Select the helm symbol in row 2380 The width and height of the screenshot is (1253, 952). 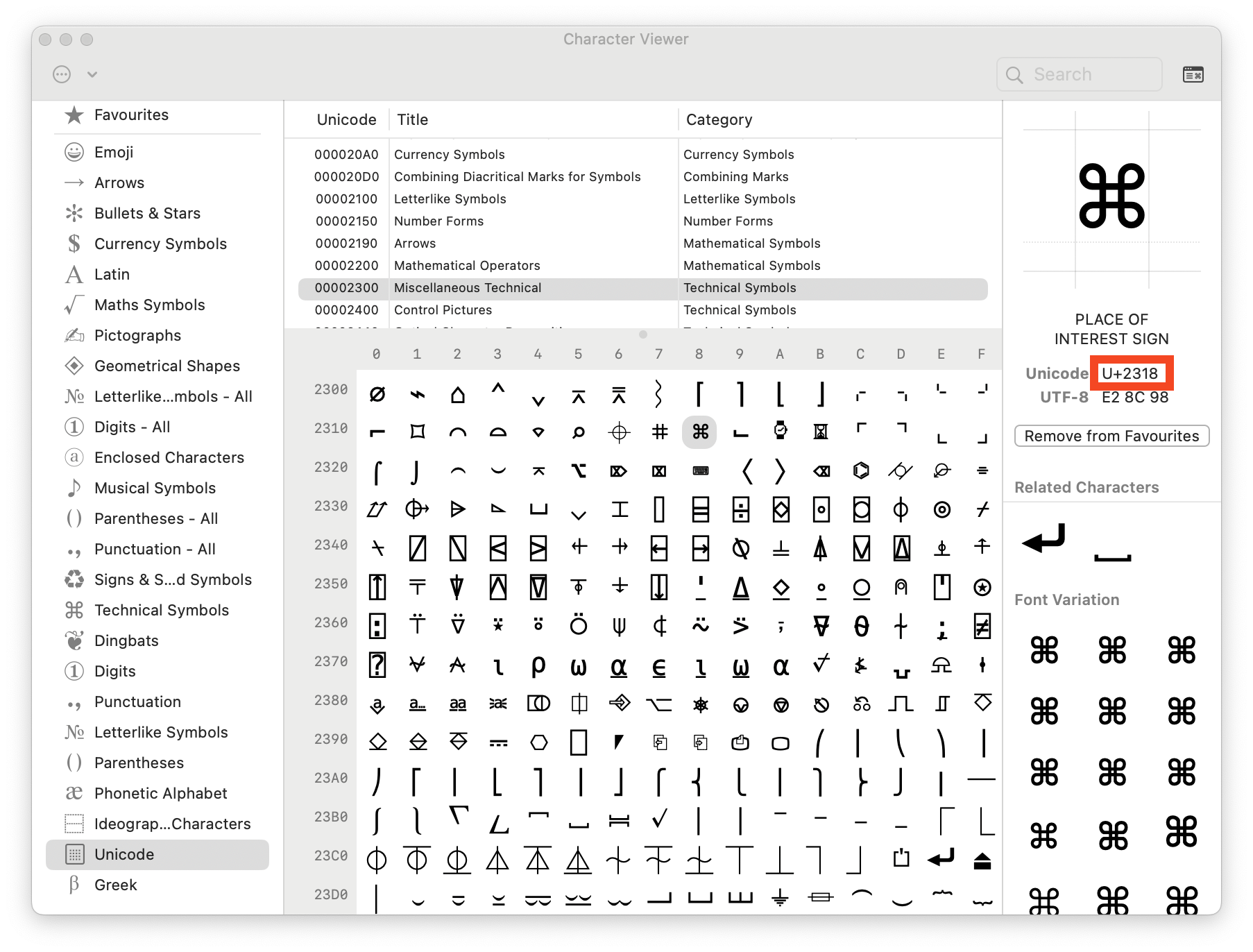(700, 705)
